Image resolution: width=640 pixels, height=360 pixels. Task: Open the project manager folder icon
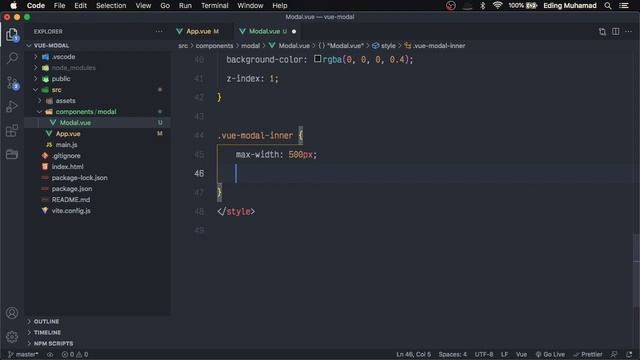coord(12,154)
